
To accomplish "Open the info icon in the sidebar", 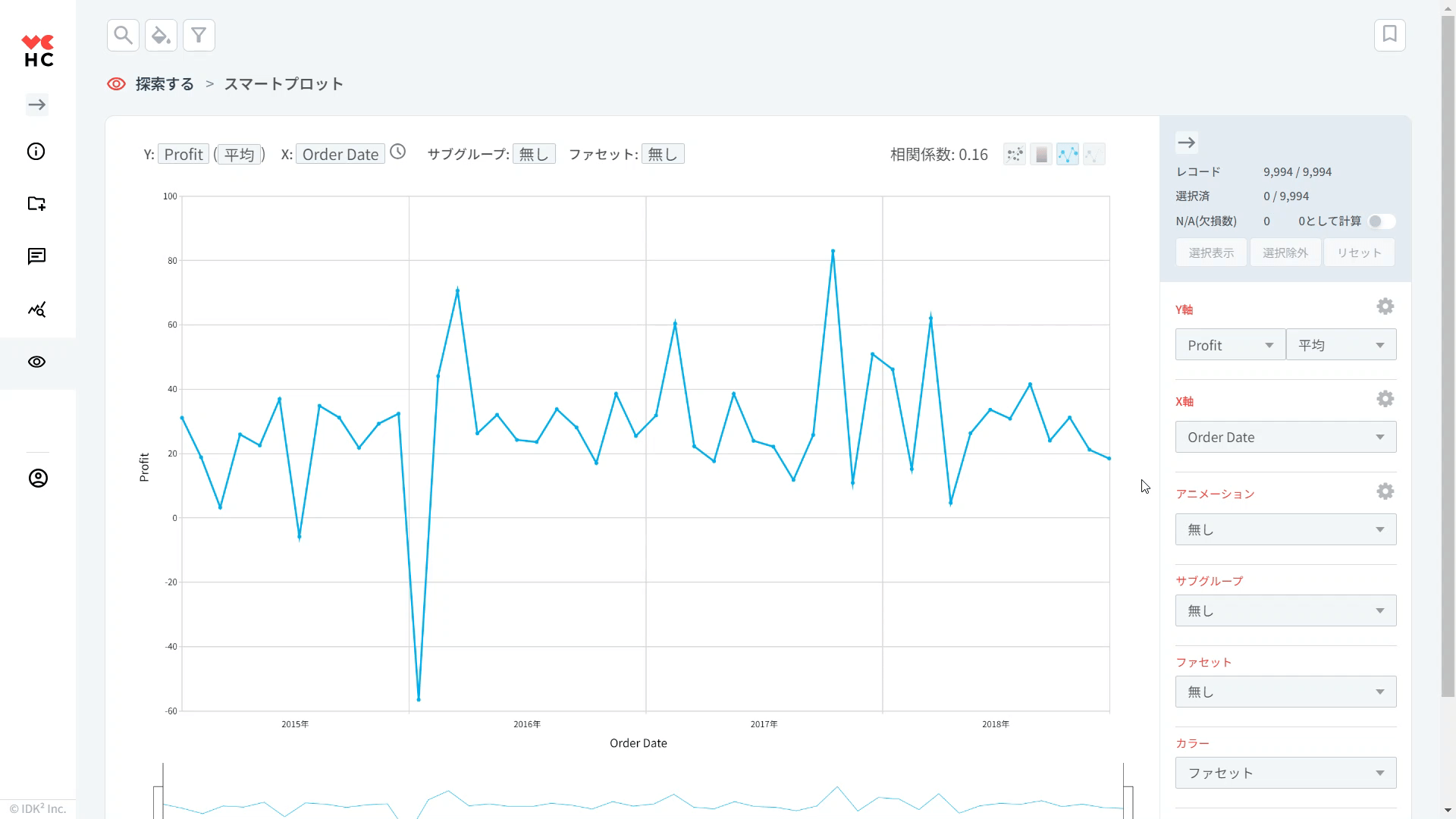I will tap(36, 152).
